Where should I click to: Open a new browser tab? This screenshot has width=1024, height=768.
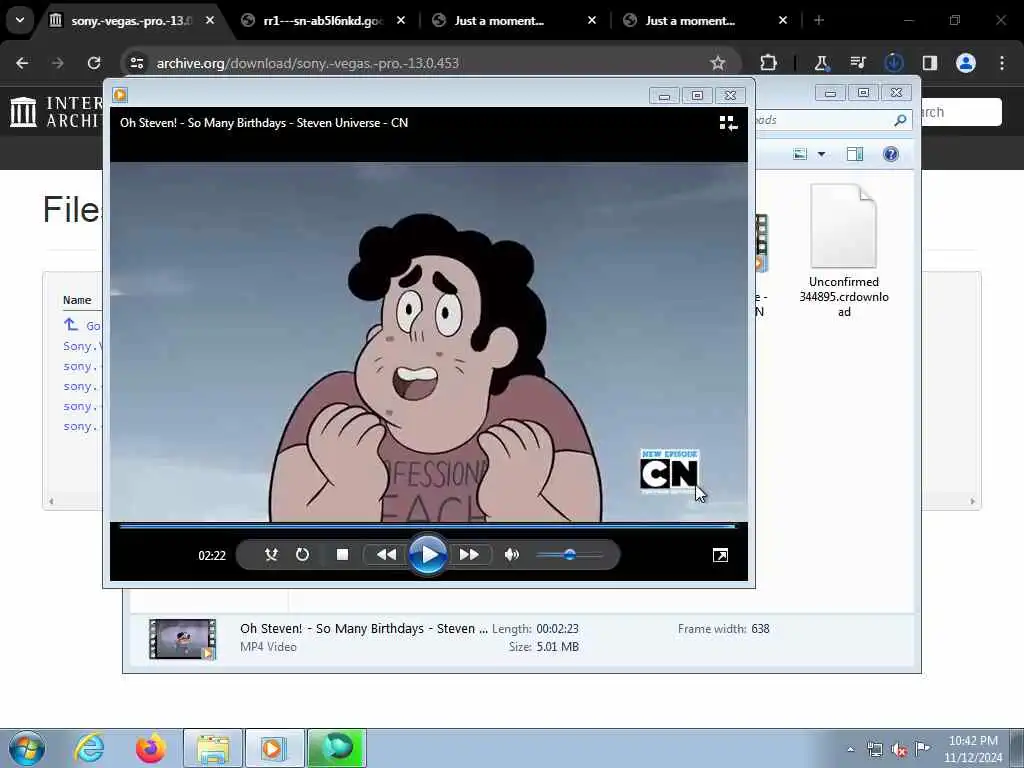[x=819, y=21]
